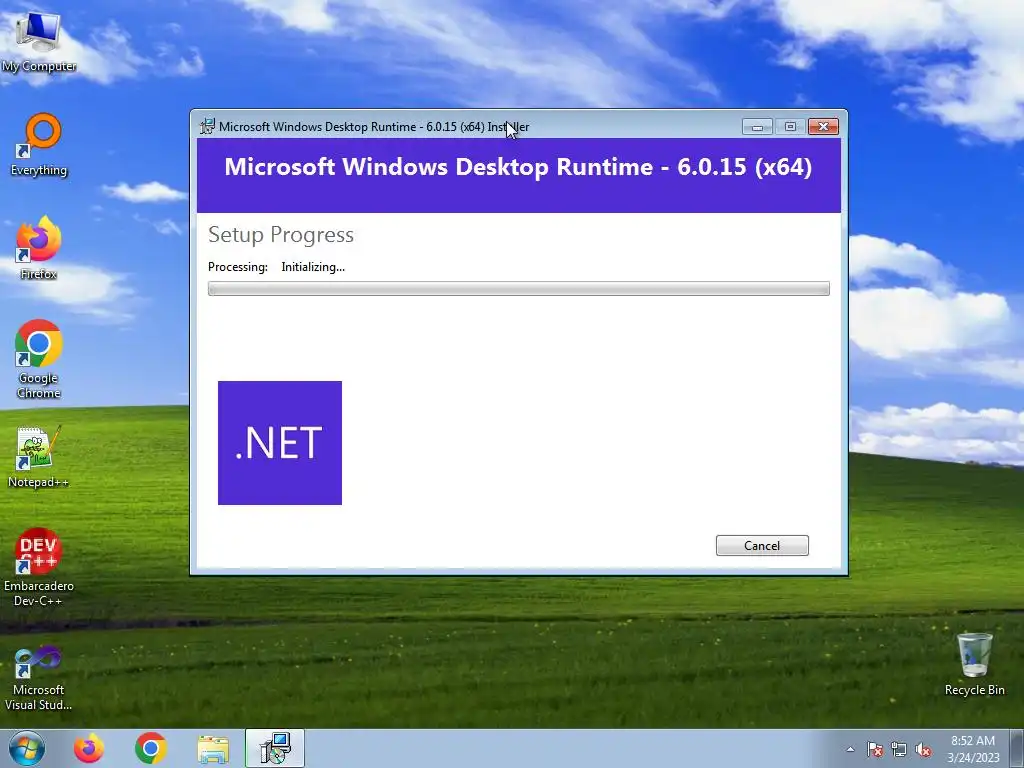Click the 'Initializing...' status text
The width and height of the screenshot is (1024, 768).
pos(313,266)
